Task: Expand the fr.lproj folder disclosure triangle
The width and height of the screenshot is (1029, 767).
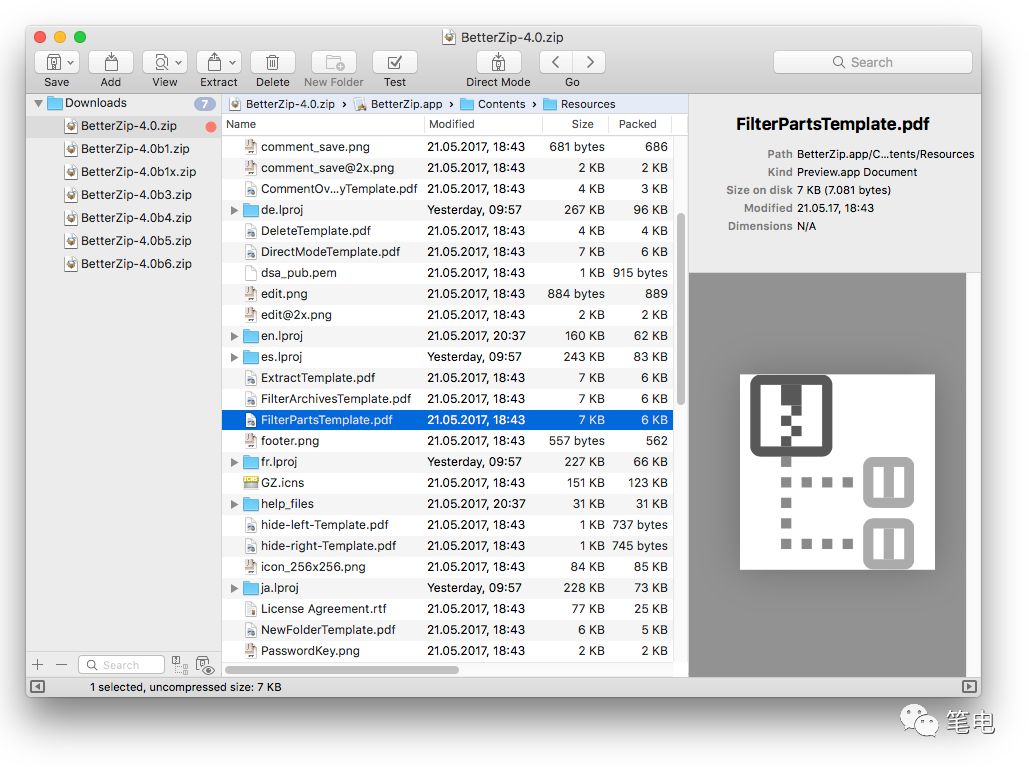Action: [x=233, y=461]
